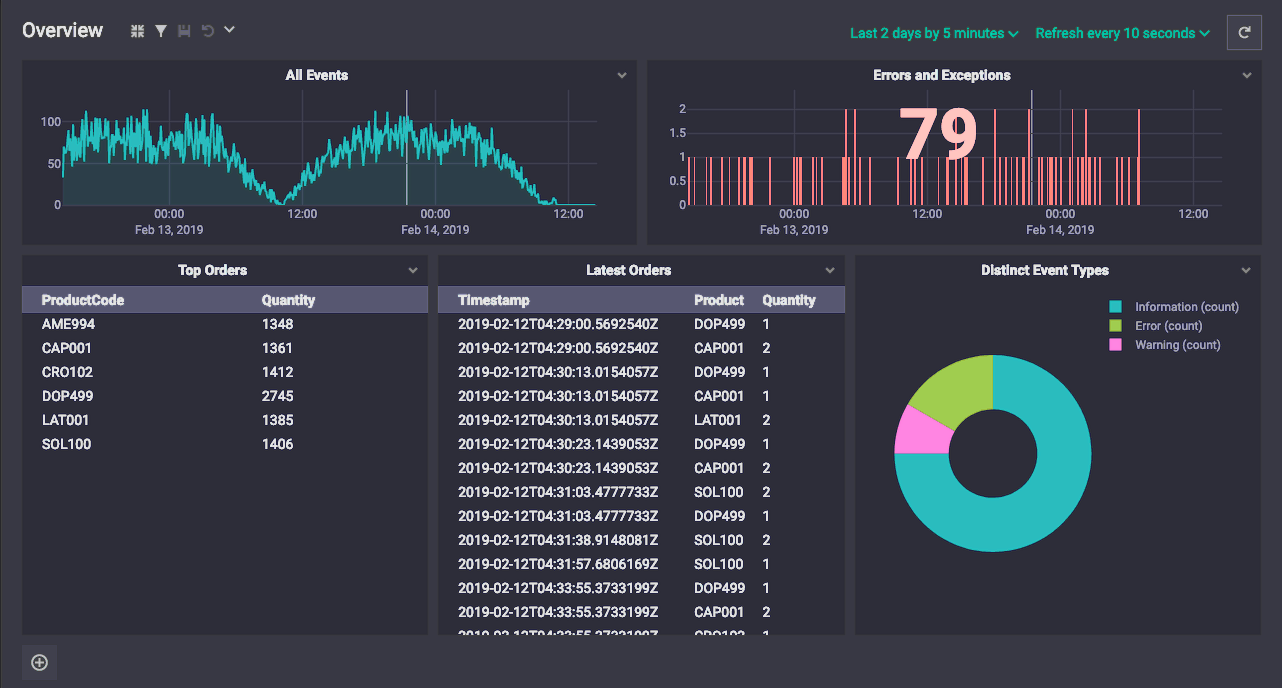1282x688 pixels.
Task: Click the Distinct Event Types panel title
Action: coord(1045,270)
